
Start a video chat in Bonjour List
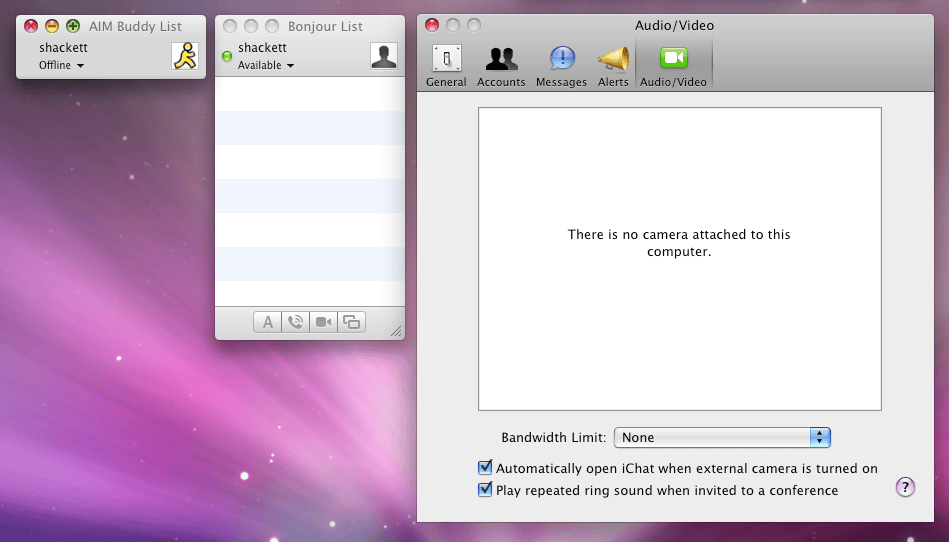click(x=323, y=322)
